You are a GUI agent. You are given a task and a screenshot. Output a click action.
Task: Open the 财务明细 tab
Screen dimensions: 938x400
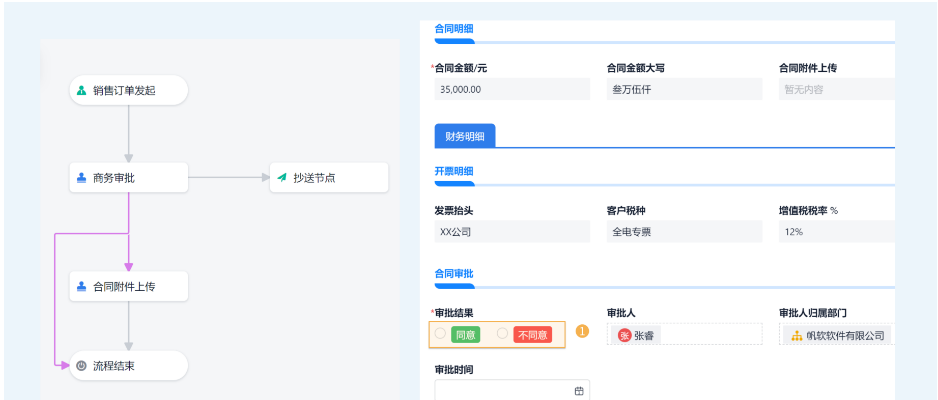pyautogui.click(x=465, y=136)
